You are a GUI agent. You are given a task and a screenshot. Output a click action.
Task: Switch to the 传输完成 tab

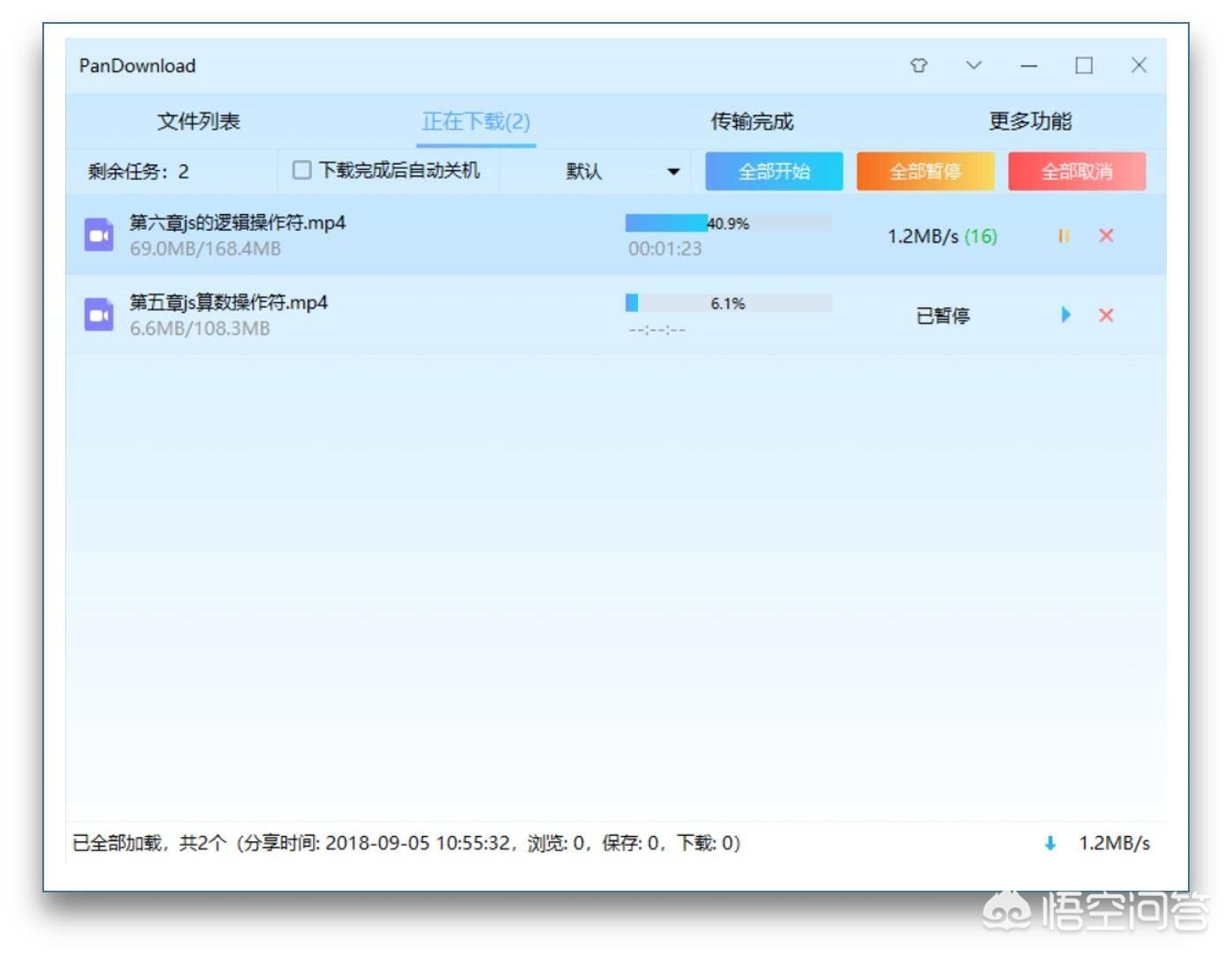753,122
